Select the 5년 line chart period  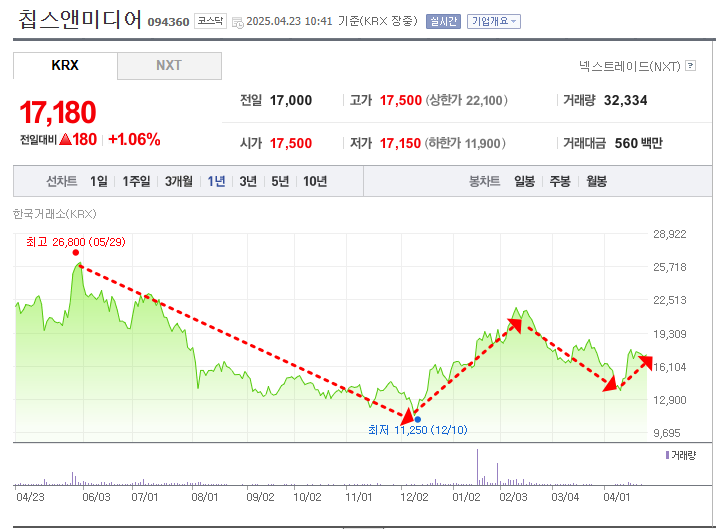click(x=280, y=181)
